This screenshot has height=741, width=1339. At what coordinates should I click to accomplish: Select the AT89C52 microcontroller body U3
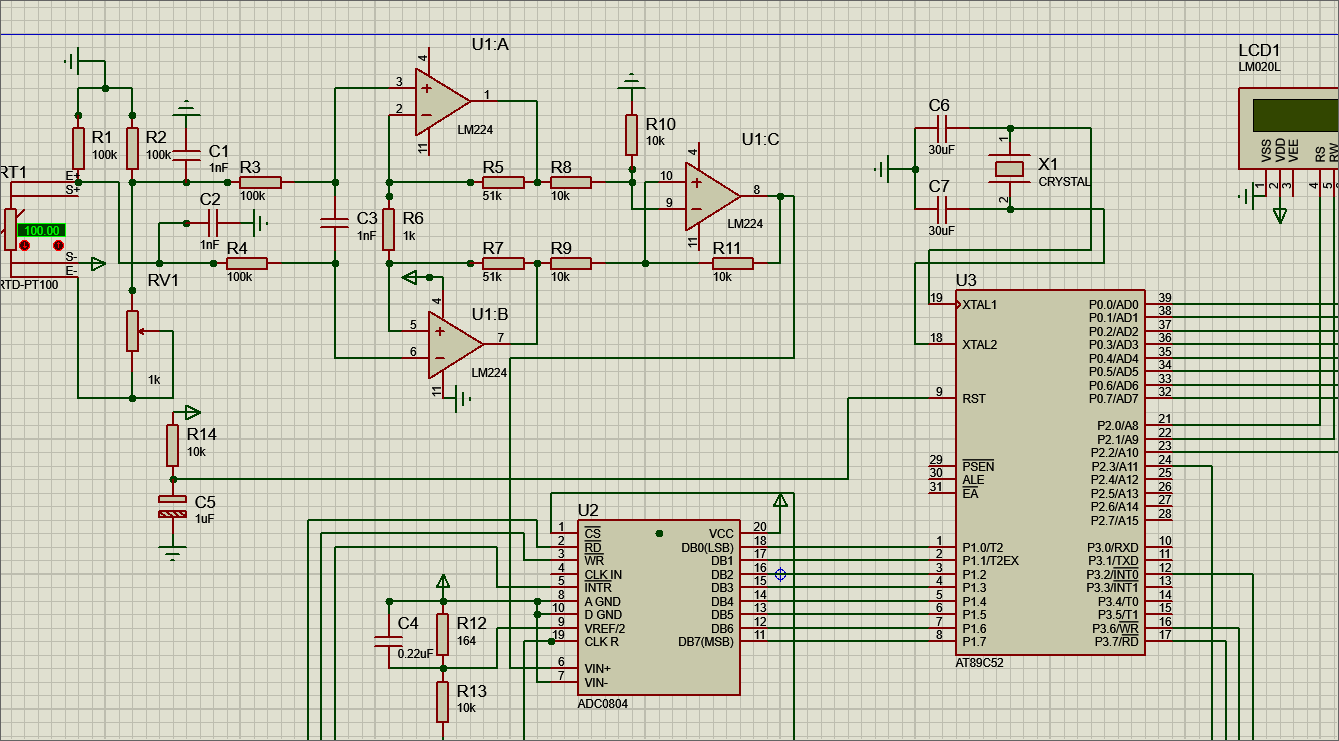pyautogui.click(x=1049, y=473)
